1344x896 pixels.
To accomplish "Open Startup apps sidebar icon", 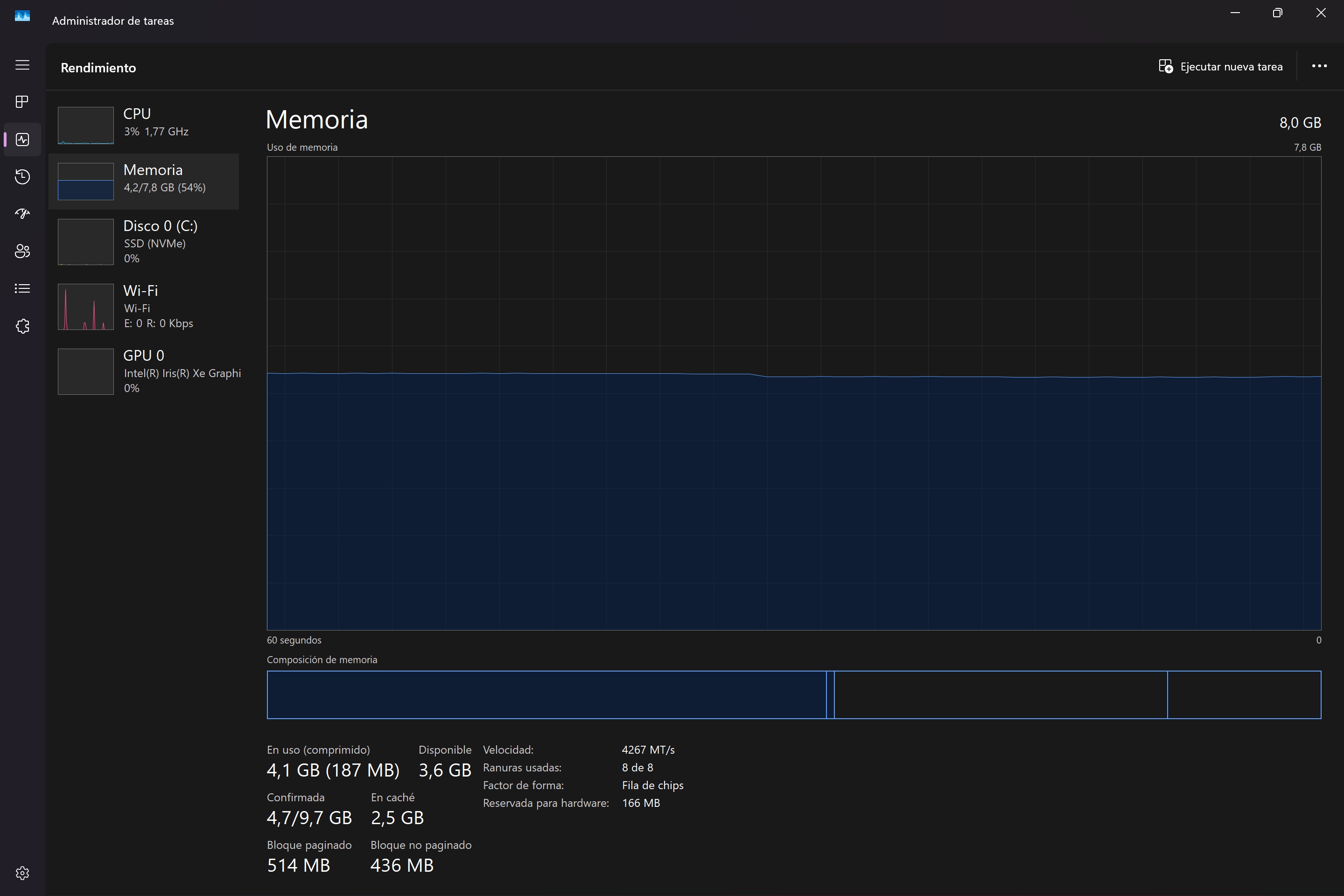I will pyautogui.click(x=22, y=214).
